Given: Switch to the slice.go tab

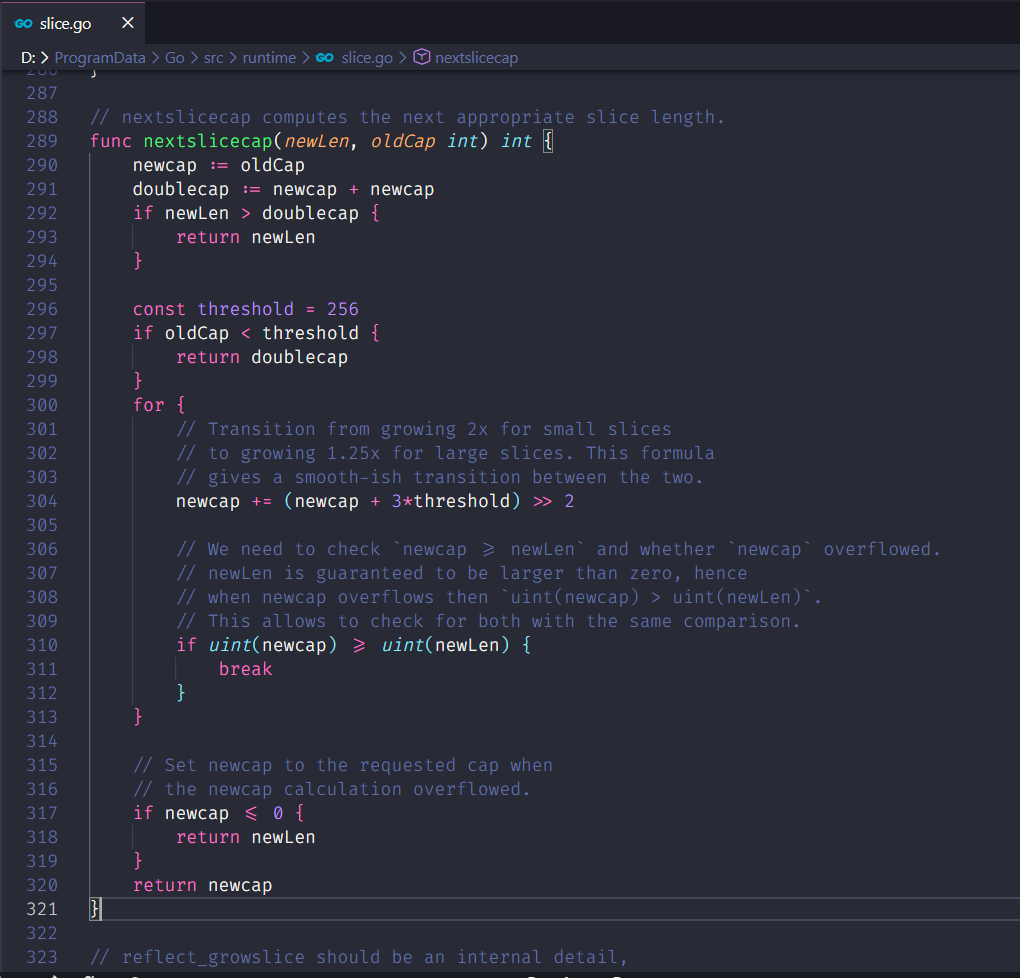Looking at the screenshot, I should [x=66, y=23].
